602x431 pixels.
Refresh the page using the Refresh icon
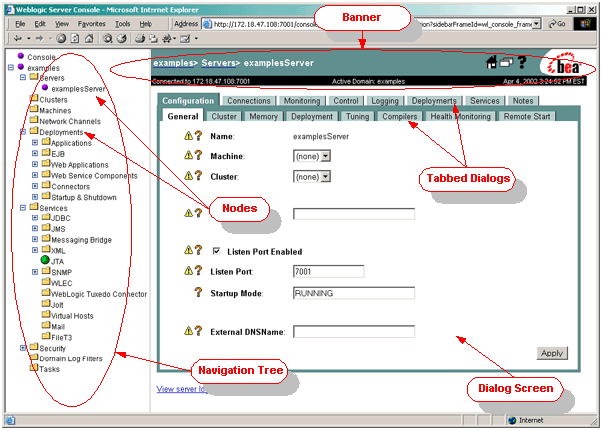(x=75, y=38)
